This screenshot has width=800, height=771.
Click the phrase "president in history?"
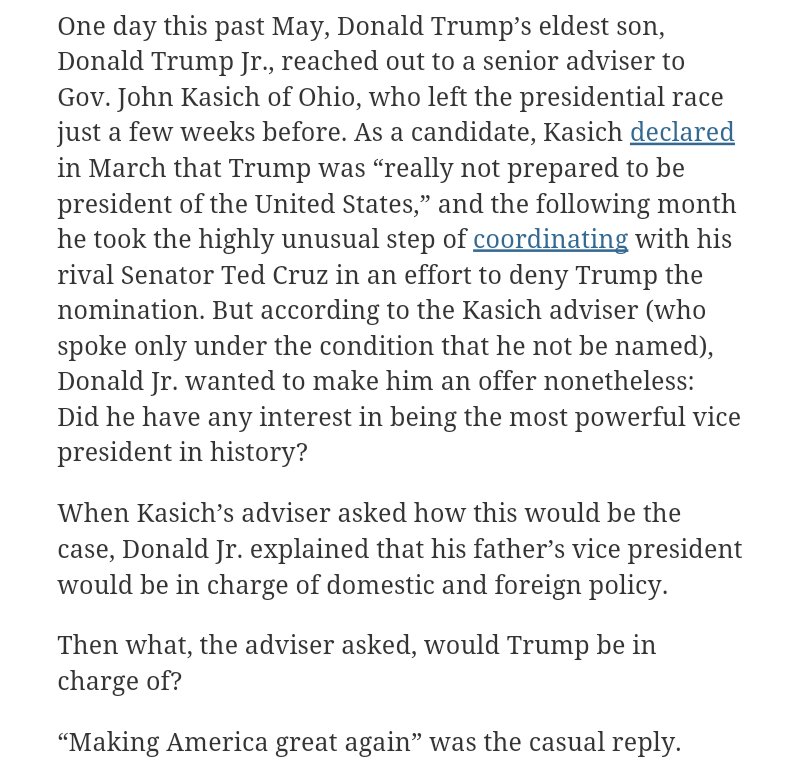coord(182,452)
